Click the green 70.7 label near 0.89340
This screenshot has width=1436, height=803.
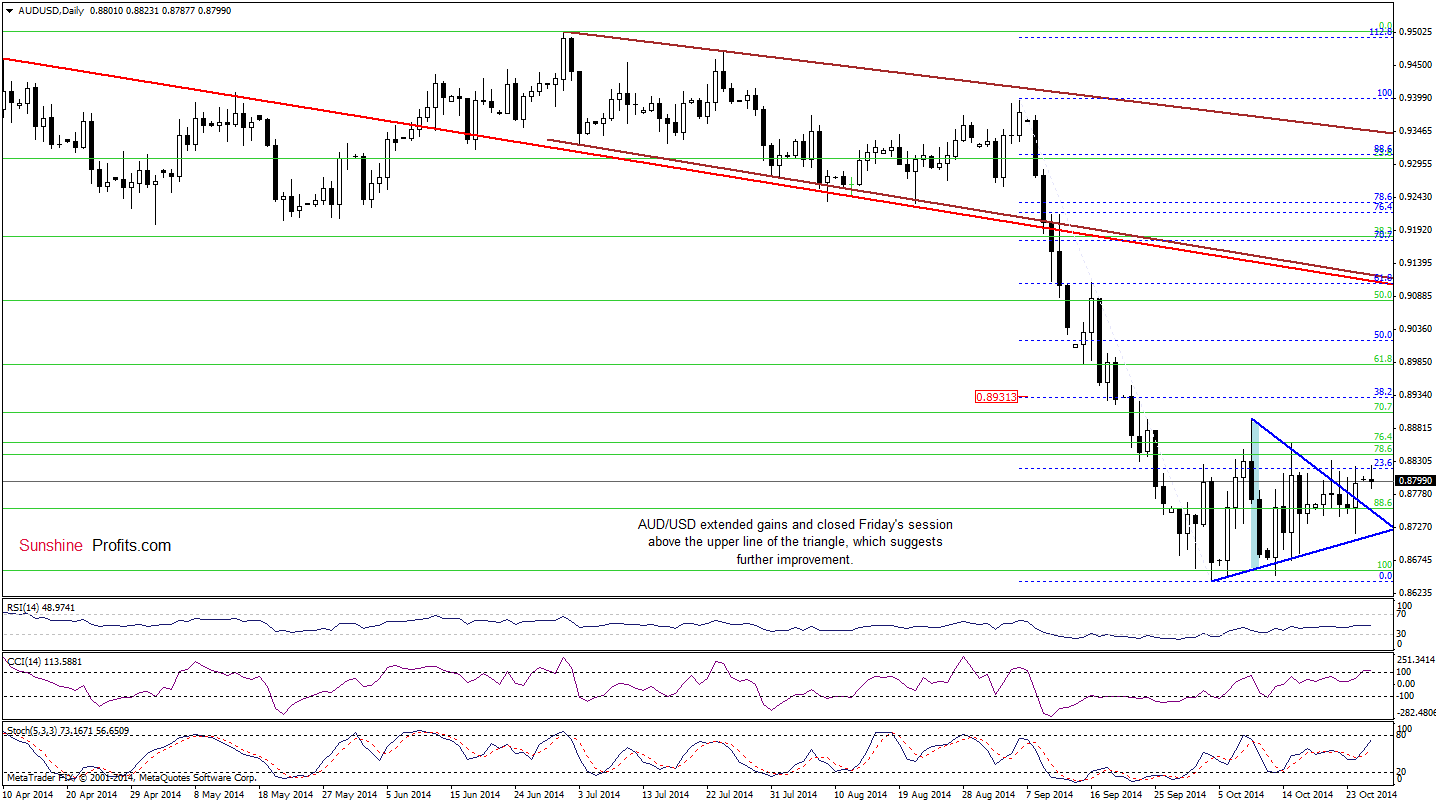coord(1384,407)
